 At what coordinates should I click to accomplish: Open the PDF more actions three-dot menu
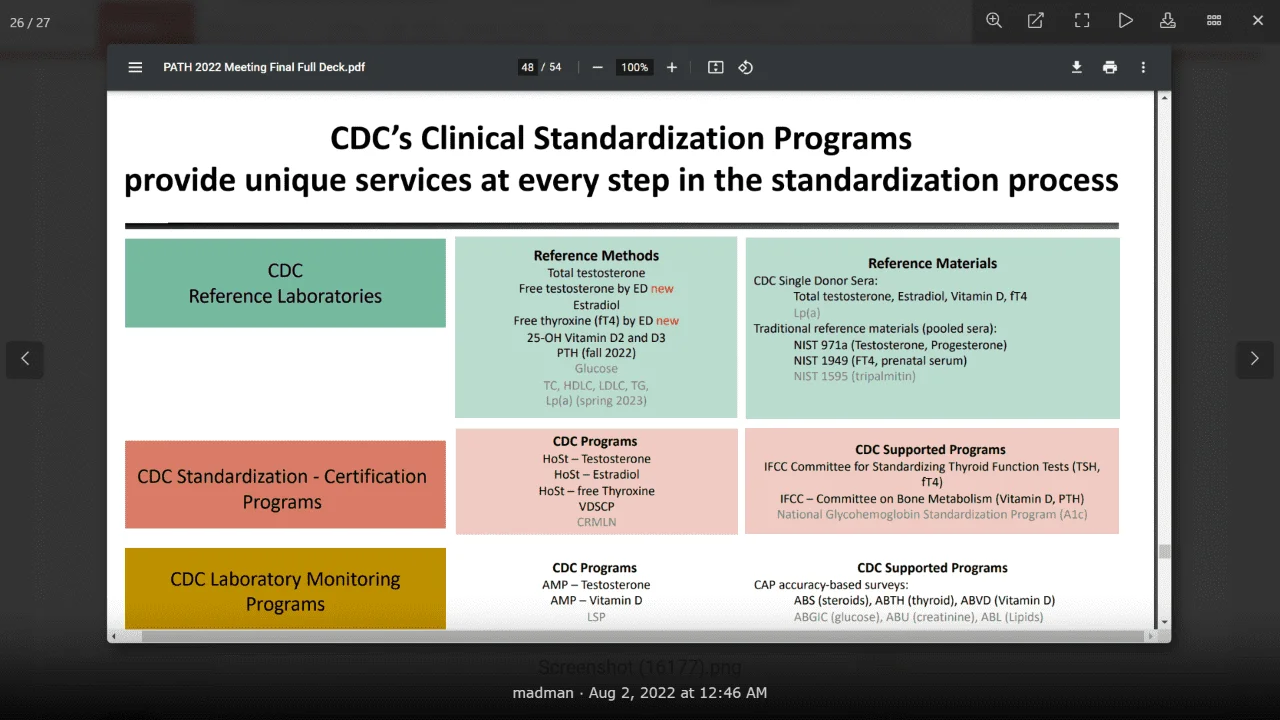pos(1143,68)
